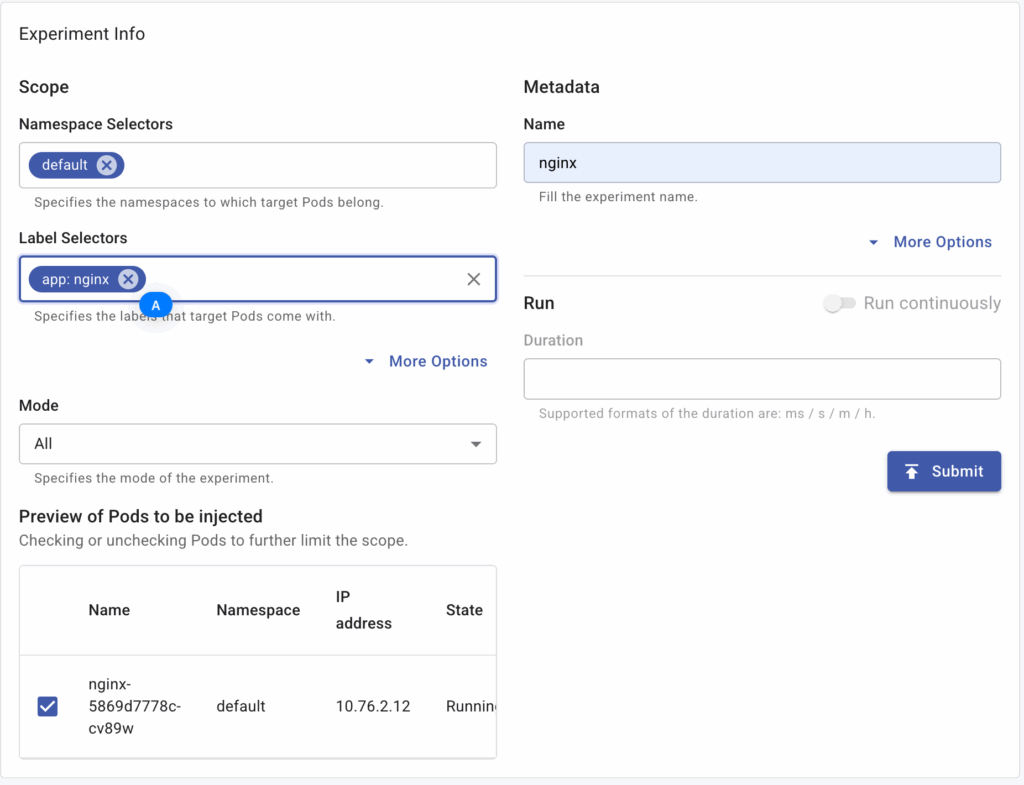The height and width of the screenshot is (785, 1024).
Task: Remove the app: nginx label chip
Action: coord(128,280)
